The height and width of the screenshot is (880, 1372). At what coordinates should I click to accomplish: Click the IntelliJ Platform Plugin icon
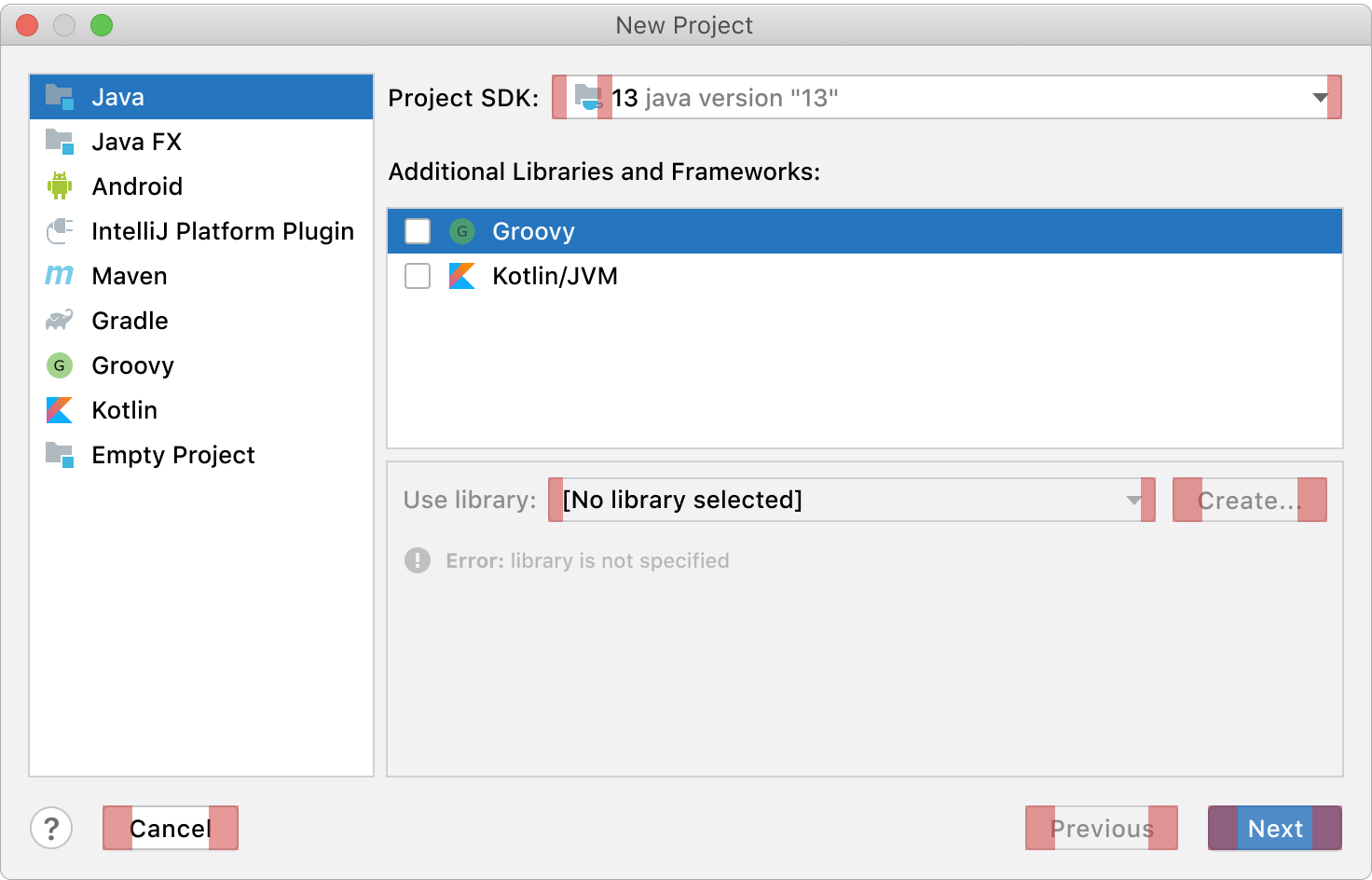60,231
